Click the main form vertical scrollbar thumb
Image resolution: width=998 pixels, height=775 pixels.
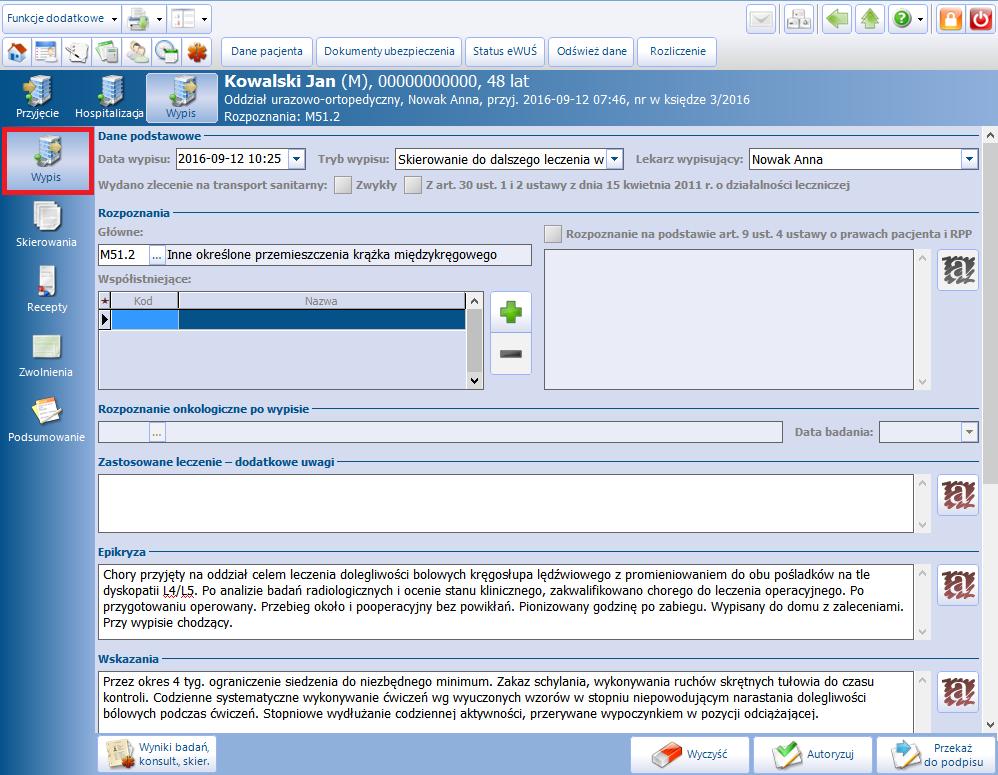pos(990,314)
